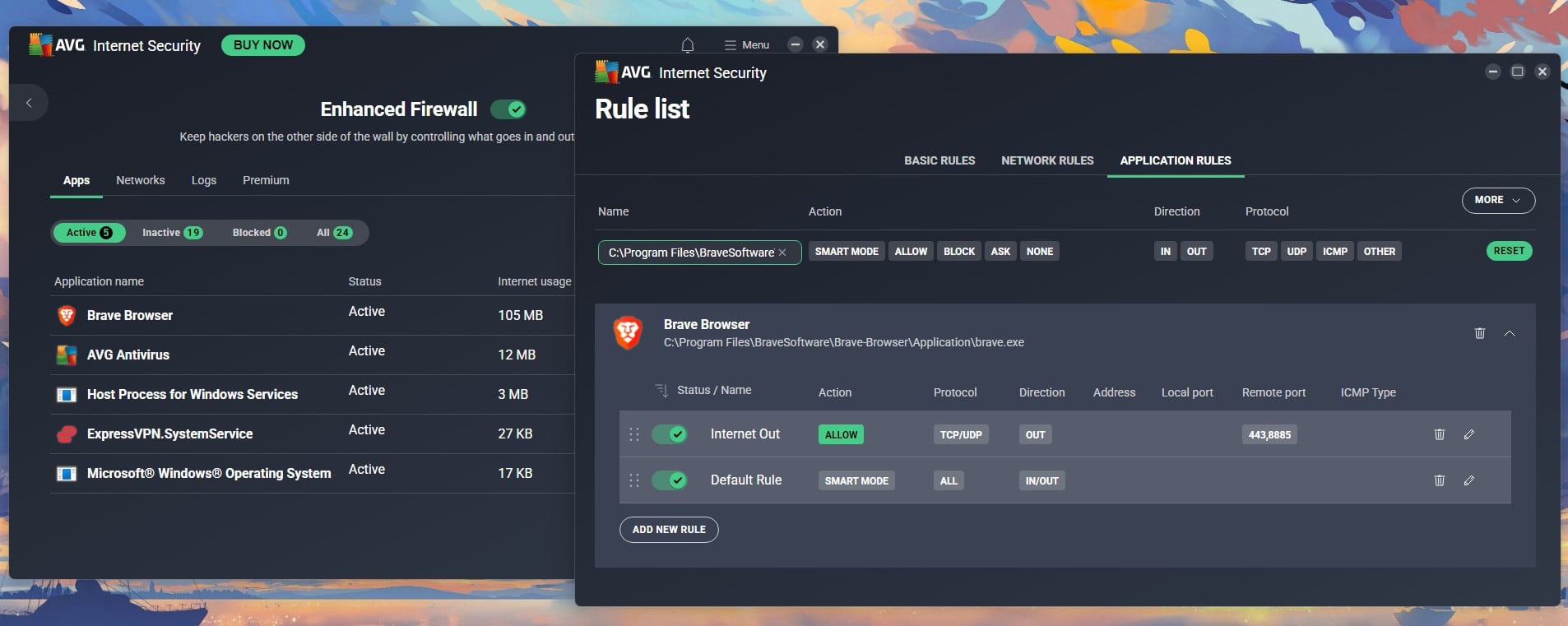
Task: Open the Logs tab
Action: point(204,180)
